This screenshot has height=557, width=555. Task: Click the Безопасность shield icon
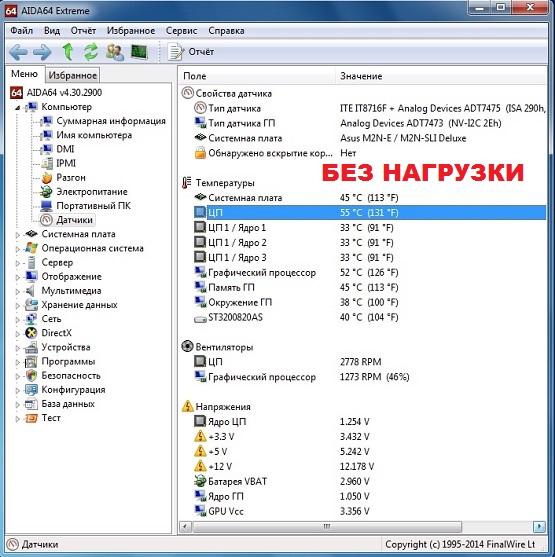[31, 375]
